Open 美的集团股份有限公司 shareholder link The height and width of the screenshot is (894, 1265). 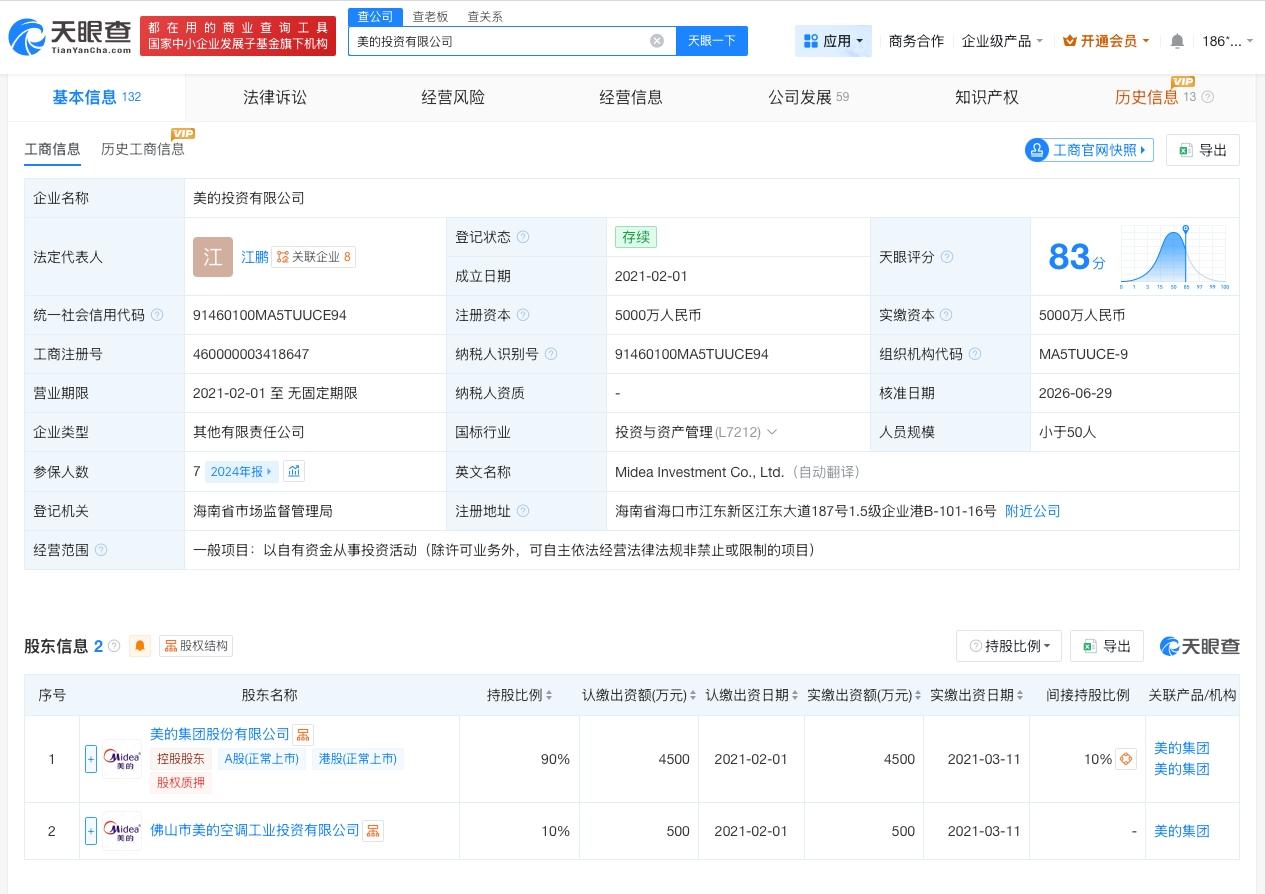click(220, 735)
